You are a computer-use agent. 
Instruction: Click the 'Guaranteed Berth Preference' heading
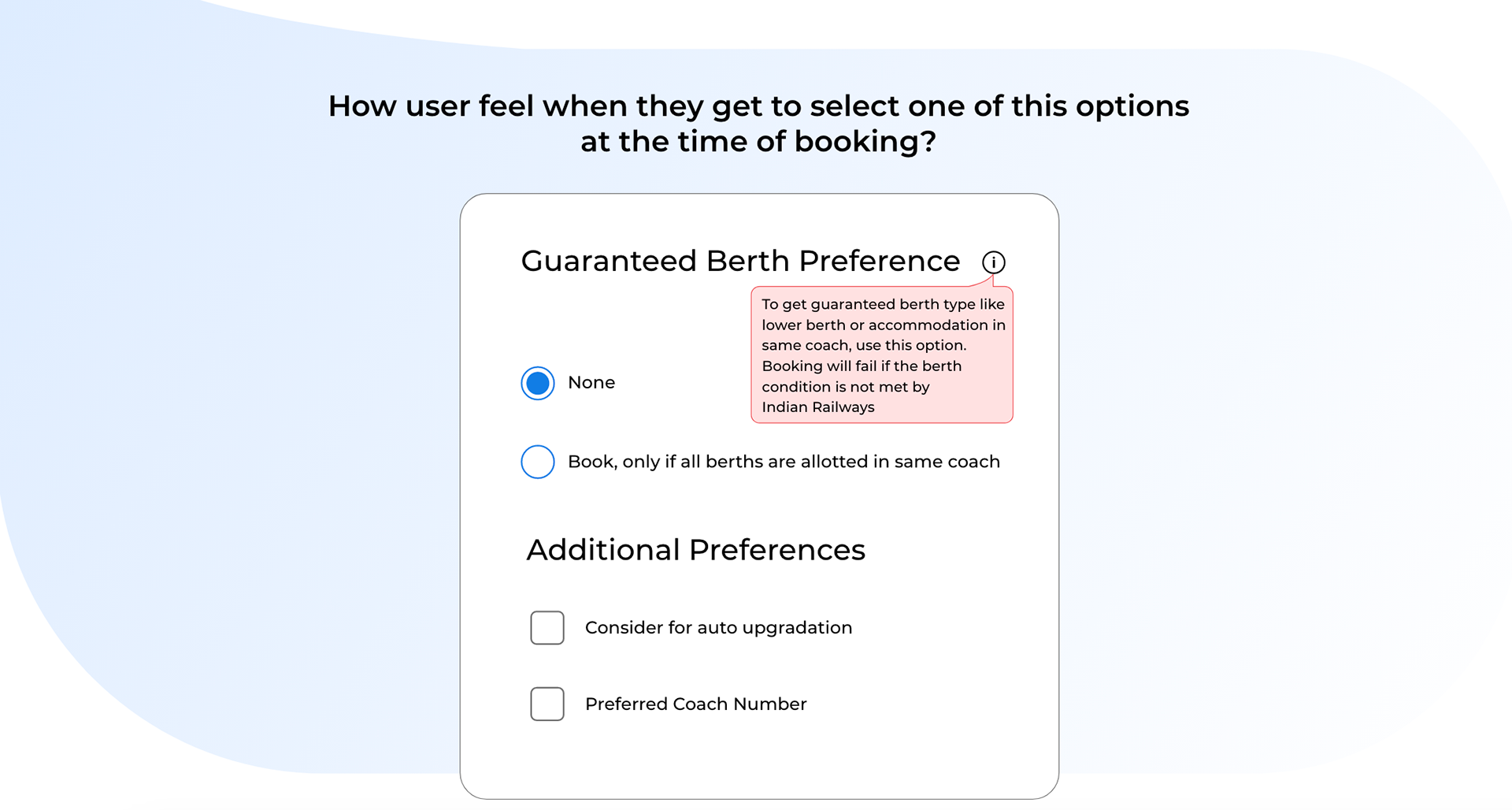tap(740, 261)
